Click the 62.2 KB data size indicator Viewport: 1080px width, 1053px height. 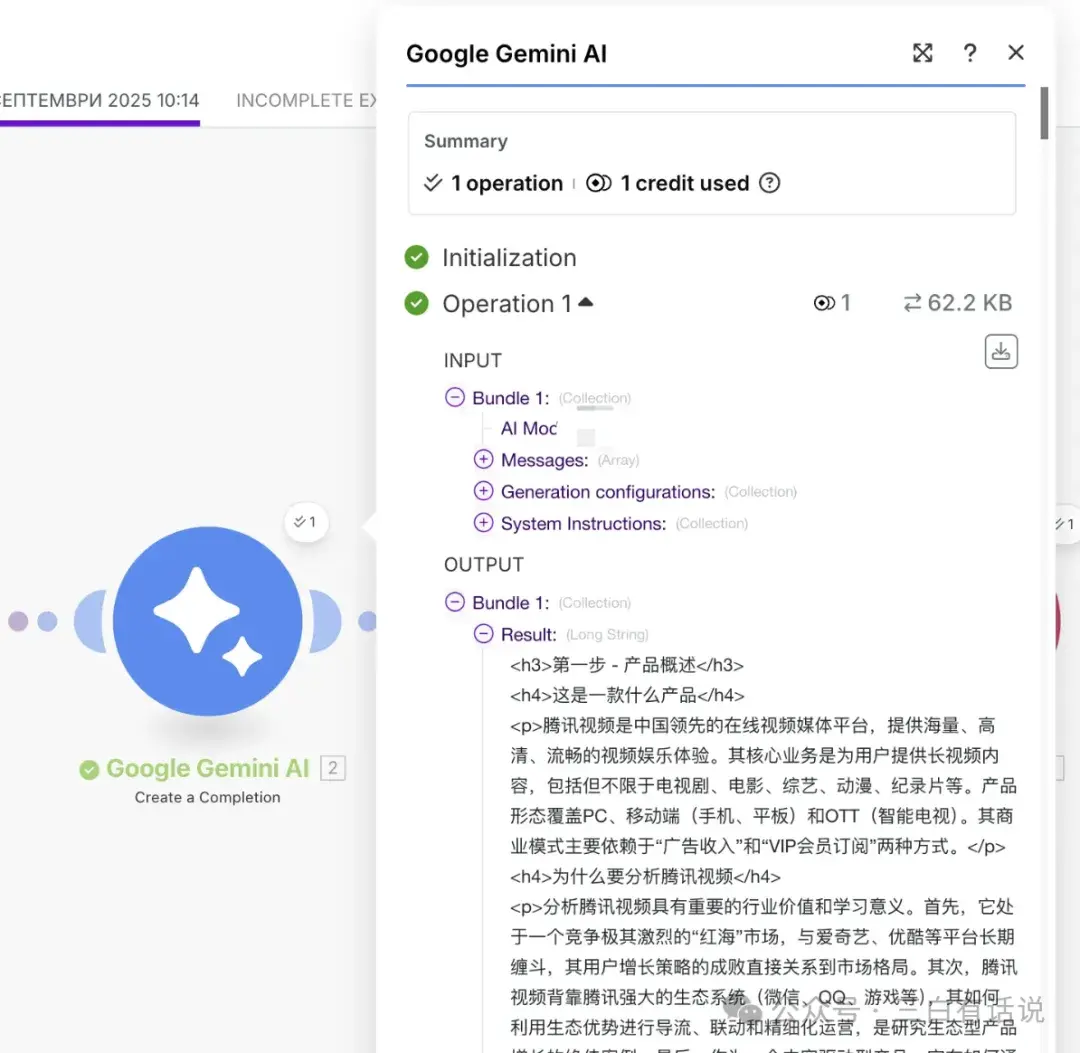pyautogui.click(x=957, y=303)
